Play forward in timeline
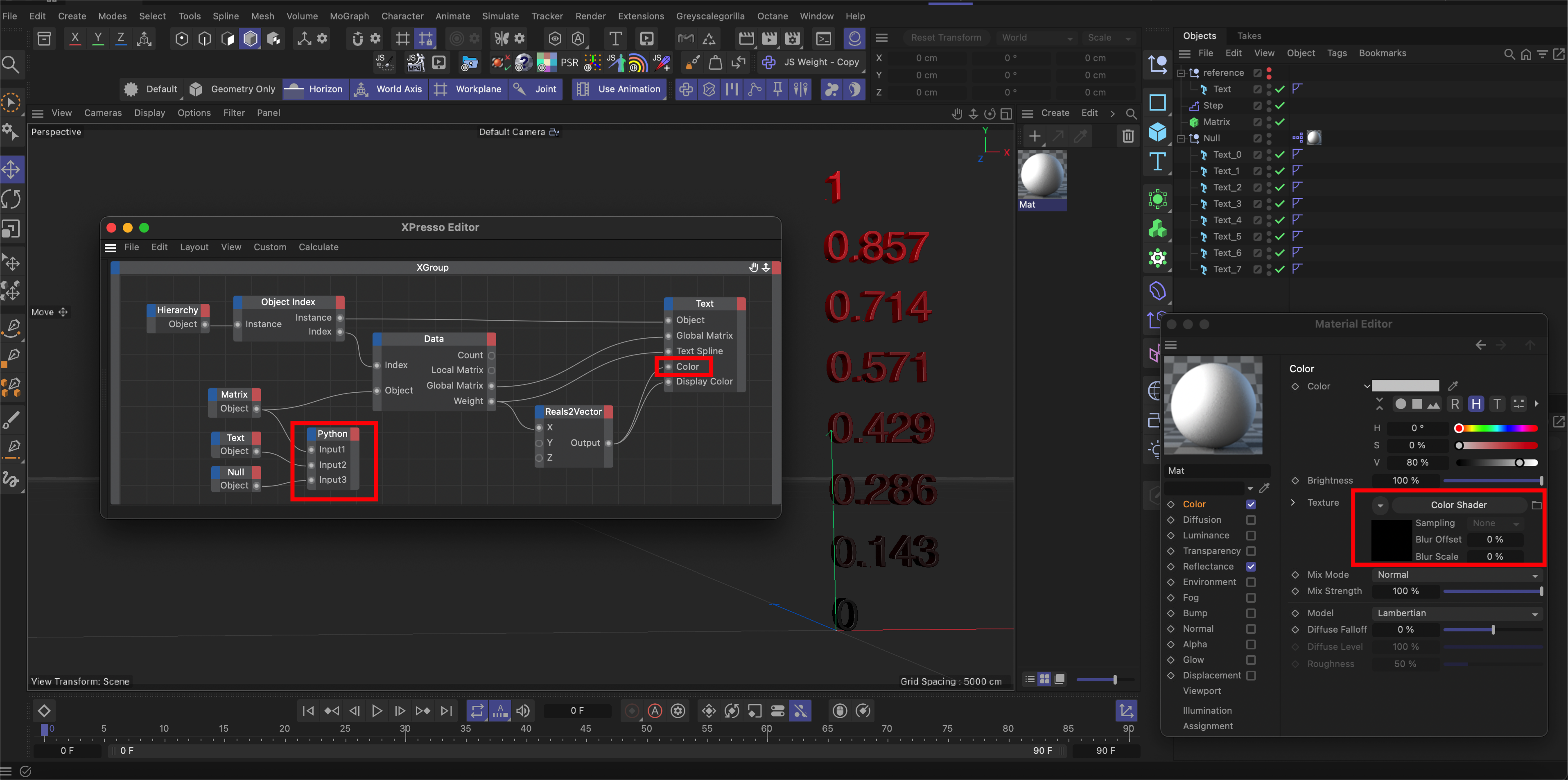 point(377,710)
